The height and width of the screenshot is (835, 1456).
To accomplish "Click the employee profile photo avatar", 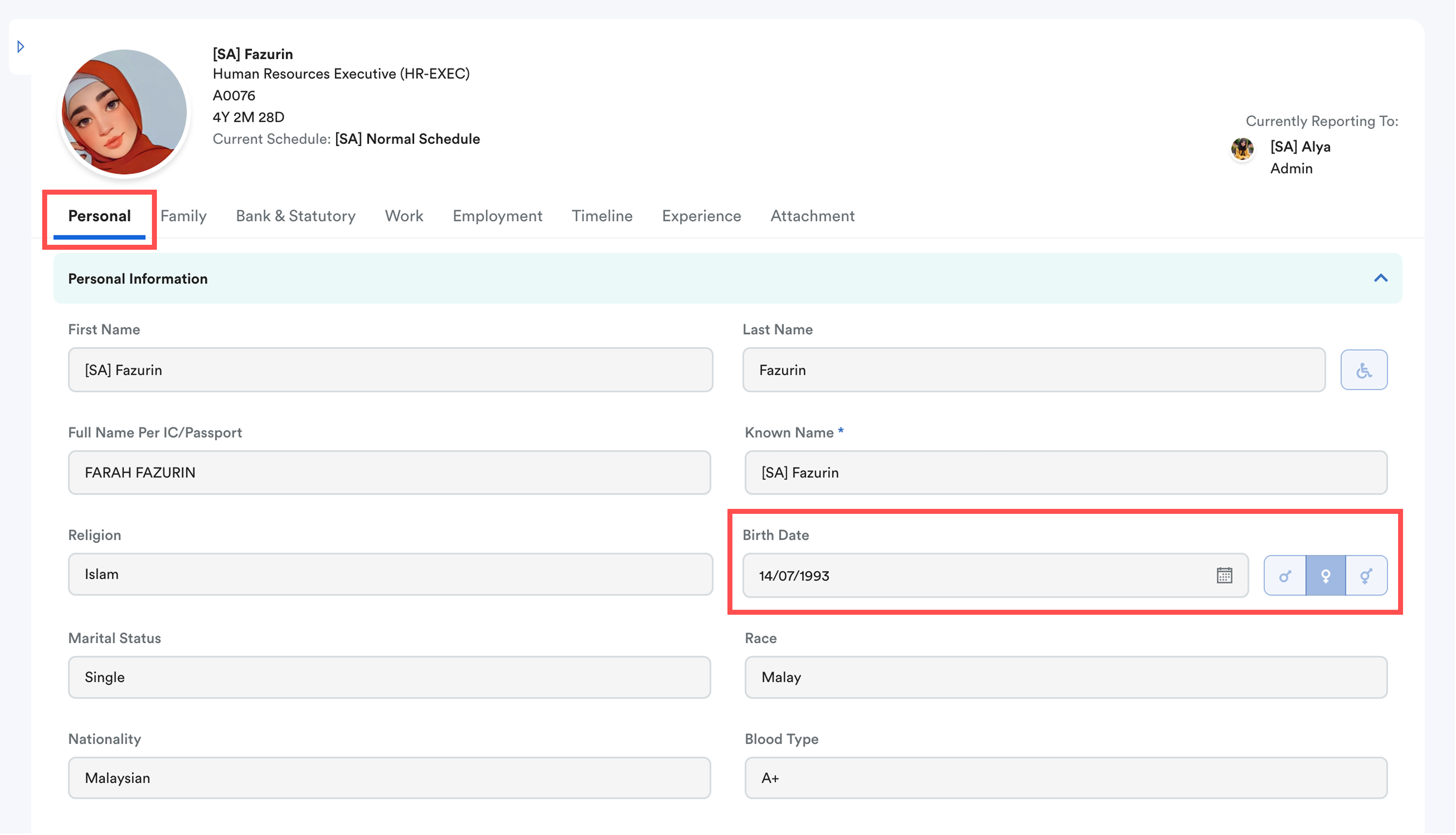I will coord(124,112).
